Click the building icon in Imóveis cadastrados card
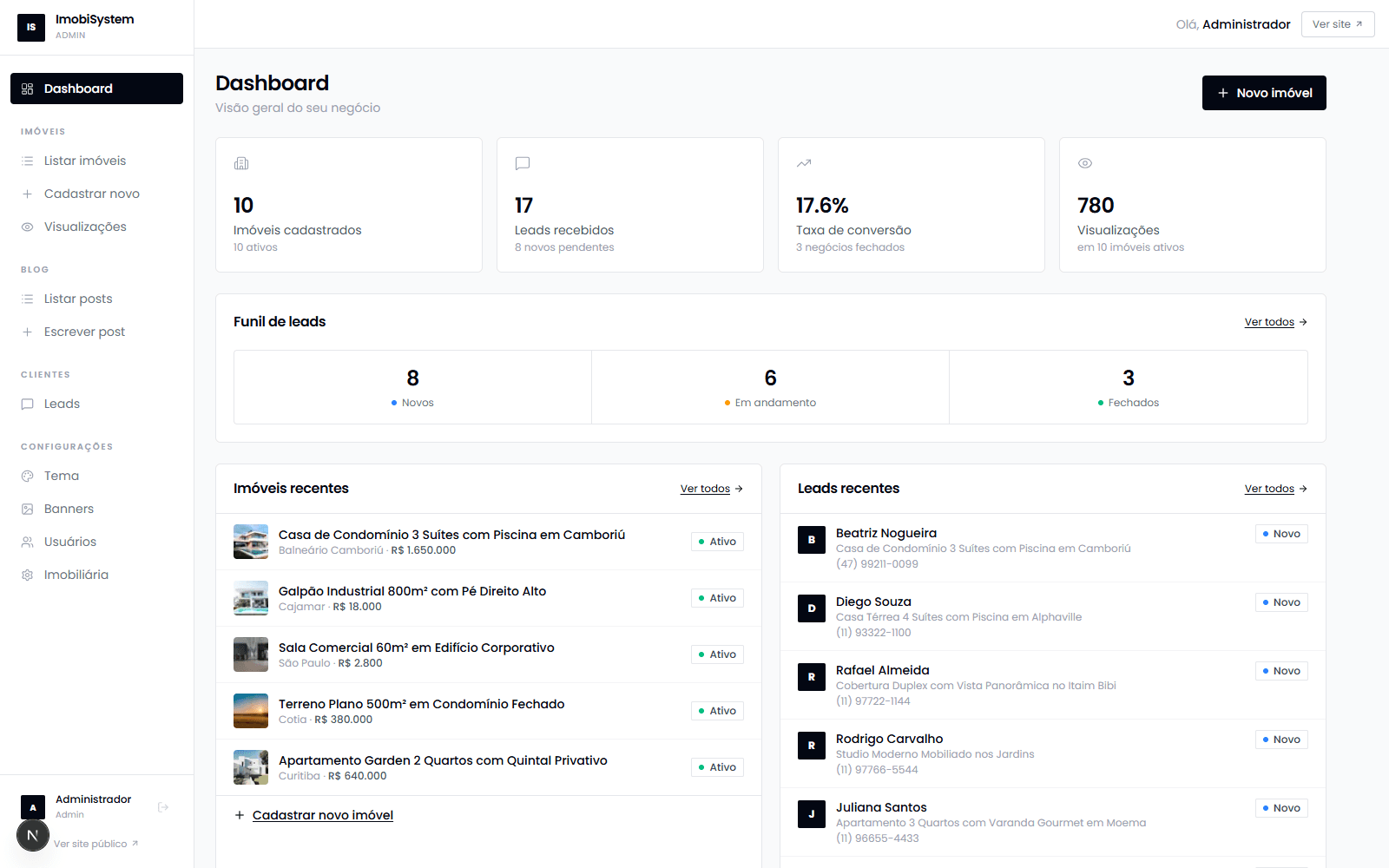The width and height of the screenshot is (1389, 868). (x=241, y=163)
